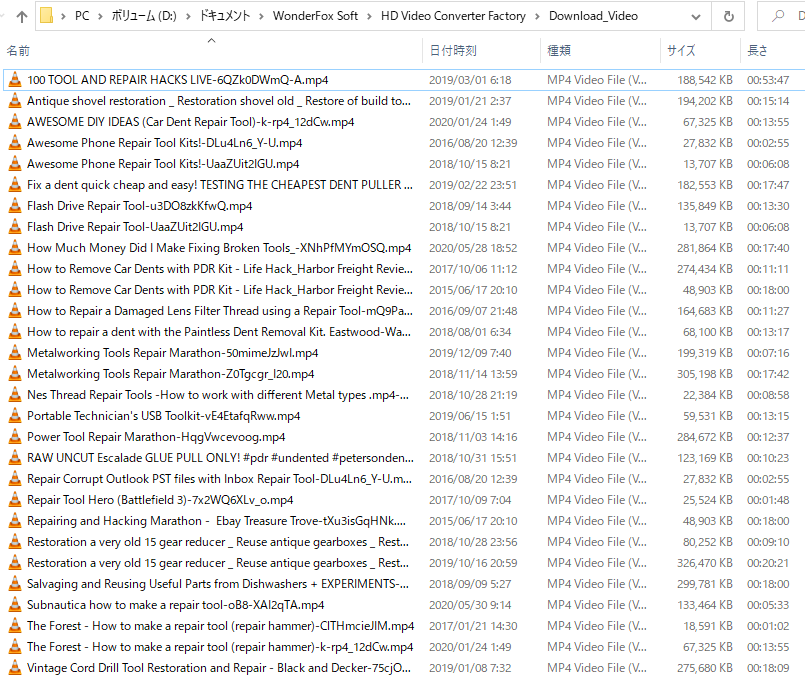Click VLC icon of Subnautica repair tool video
Screen dimensions: 805x684
pos(15,605)
